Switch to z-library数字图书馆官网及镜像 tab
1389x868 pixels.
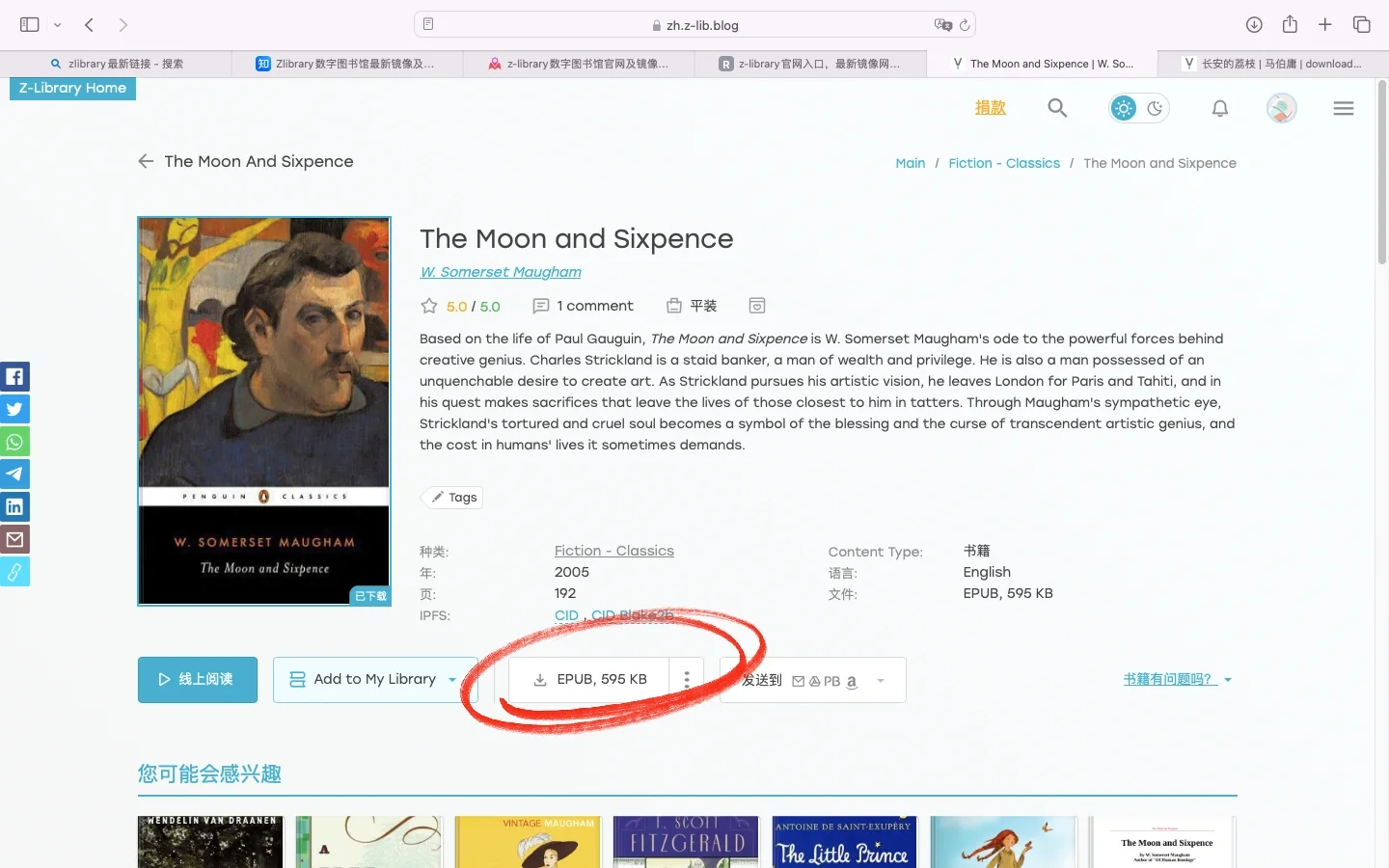point(579,64)
